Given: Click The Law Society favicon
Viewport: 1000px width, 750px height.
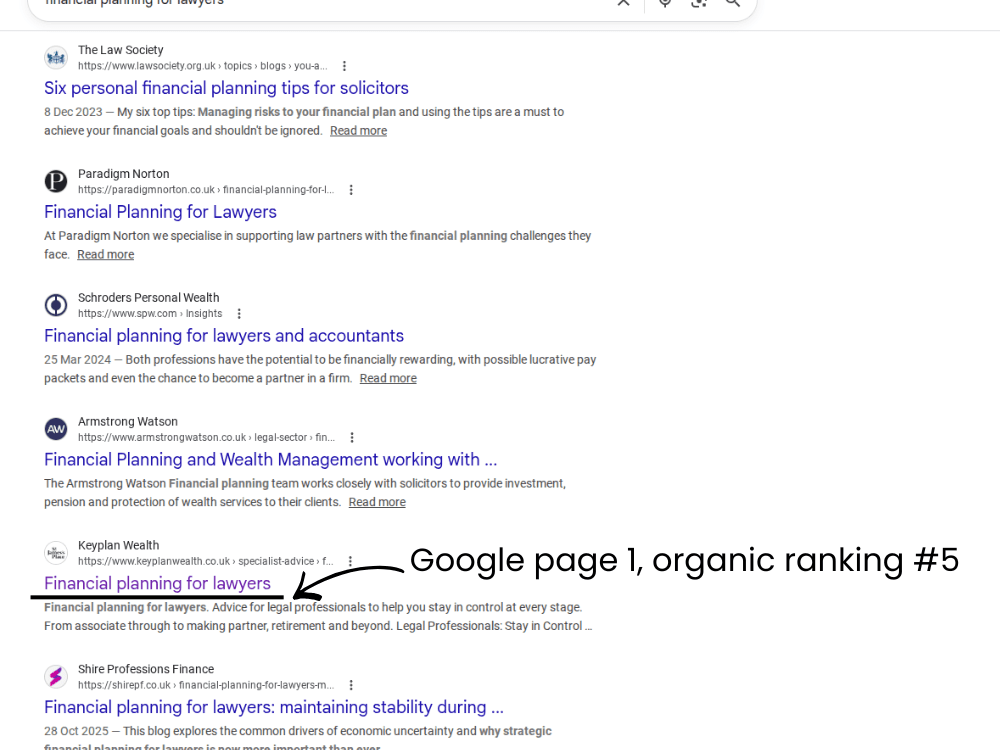Looking at the screenshot, I should [56, 57].
